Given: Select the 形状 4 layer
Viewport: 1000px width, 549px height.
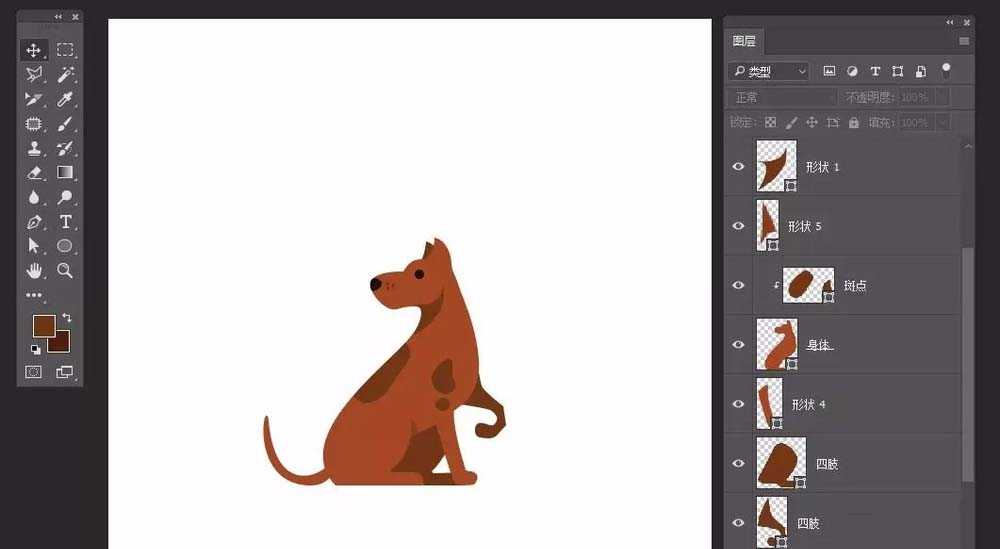Looking at the screenshot, I should [x=860, y=405].
